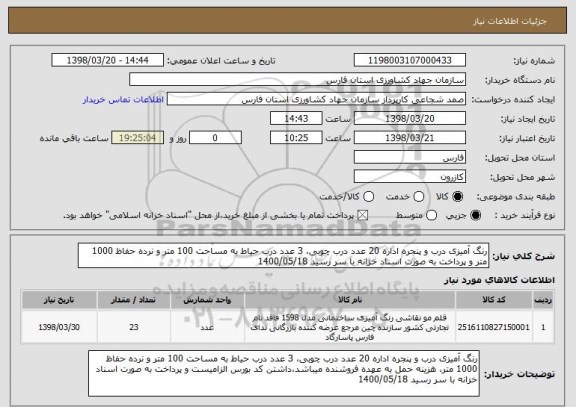Select the کالا radio button
This screenshot has width=576, height=407.
[458, 197]
